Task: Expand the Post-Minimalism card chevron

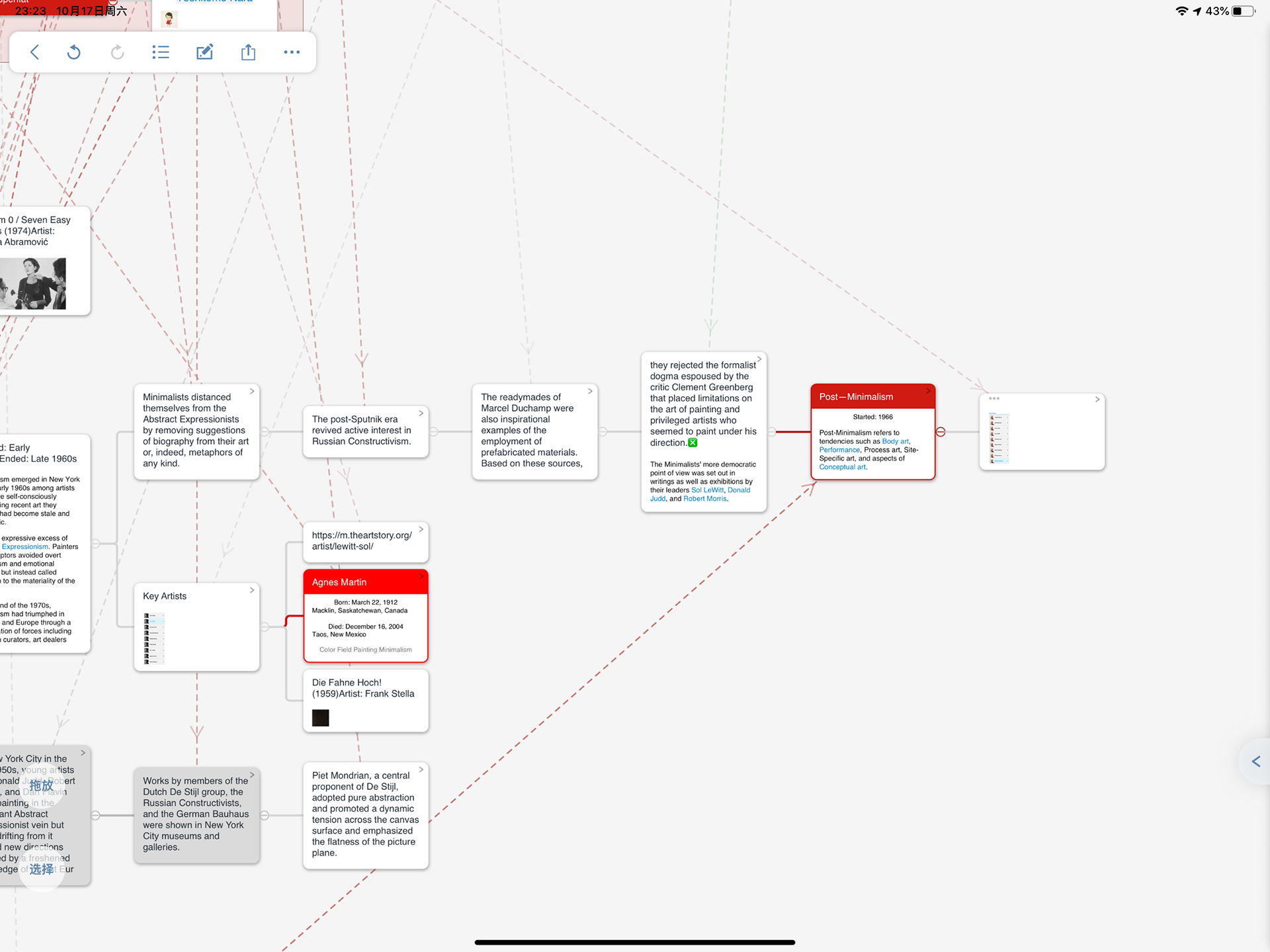Action: (928, 391)
